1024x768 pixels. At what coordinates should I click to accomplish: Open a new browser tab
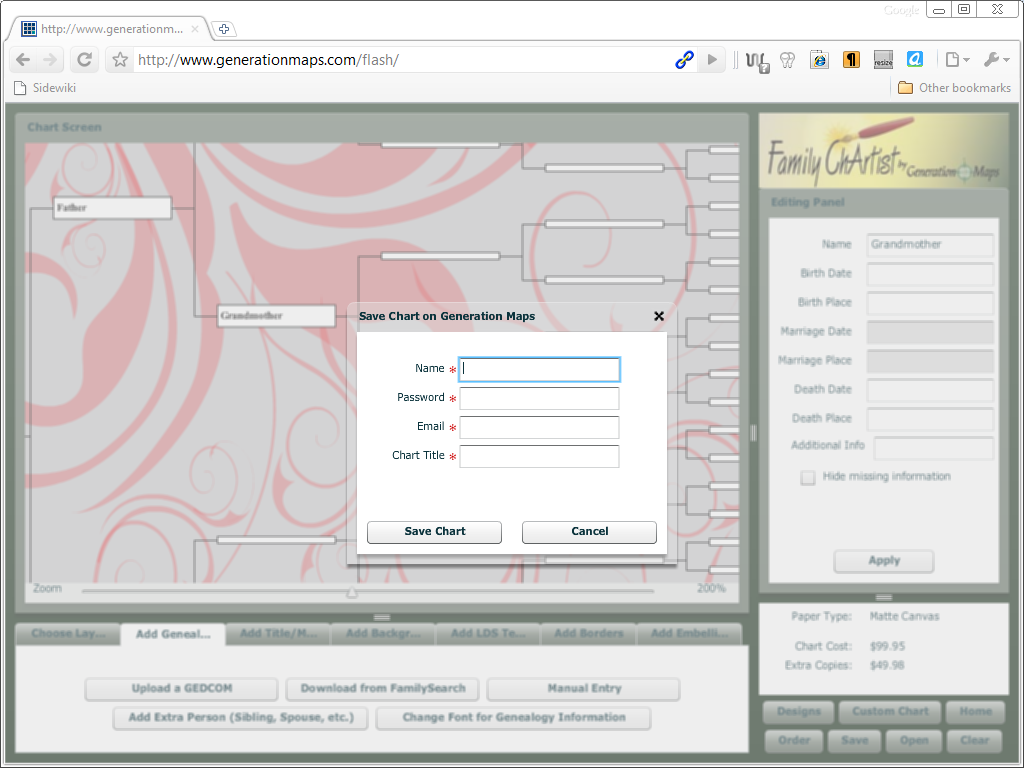(224, 29)
